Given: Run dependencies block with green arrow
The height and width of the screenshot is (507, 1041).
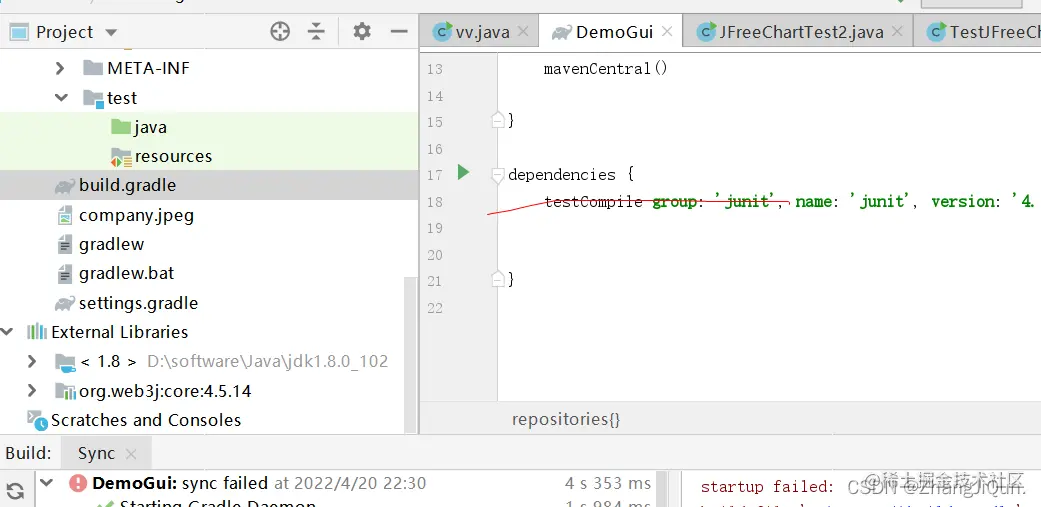Looking at the screenshot, I should click(463, 173).
